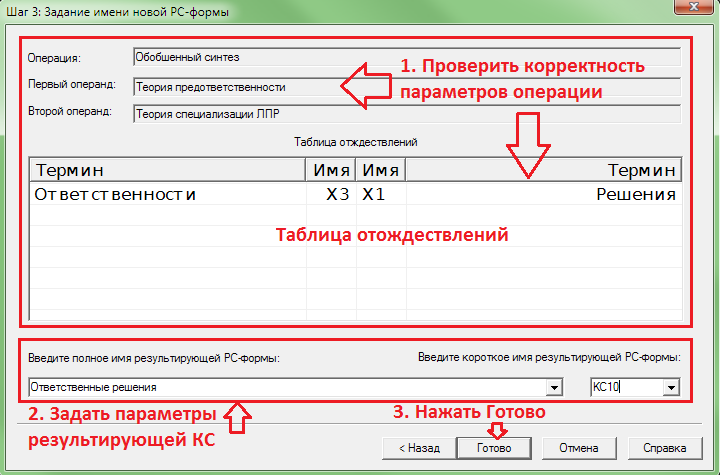Click the Операция: label
The width and height of the screenshot is (720, 475).
[54, 58]
